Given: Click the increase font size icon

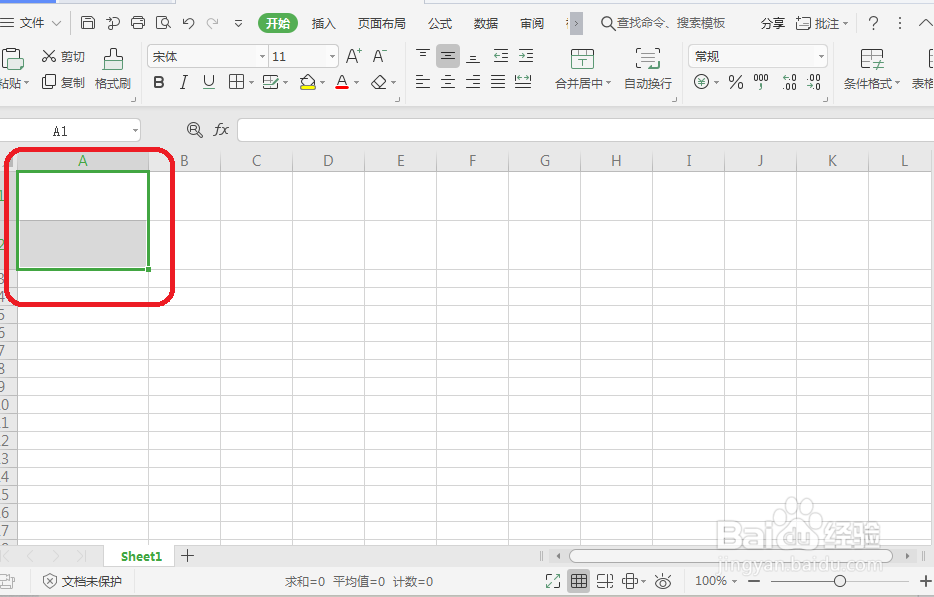Looking at the screenshot, I should tap(352, 56).
